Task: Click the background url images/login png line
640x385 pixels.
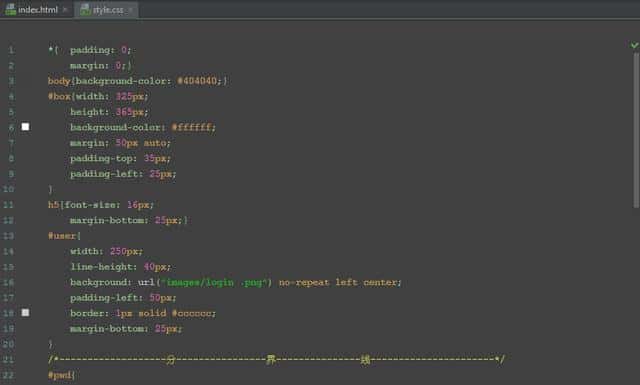Action: coord(236,283)
